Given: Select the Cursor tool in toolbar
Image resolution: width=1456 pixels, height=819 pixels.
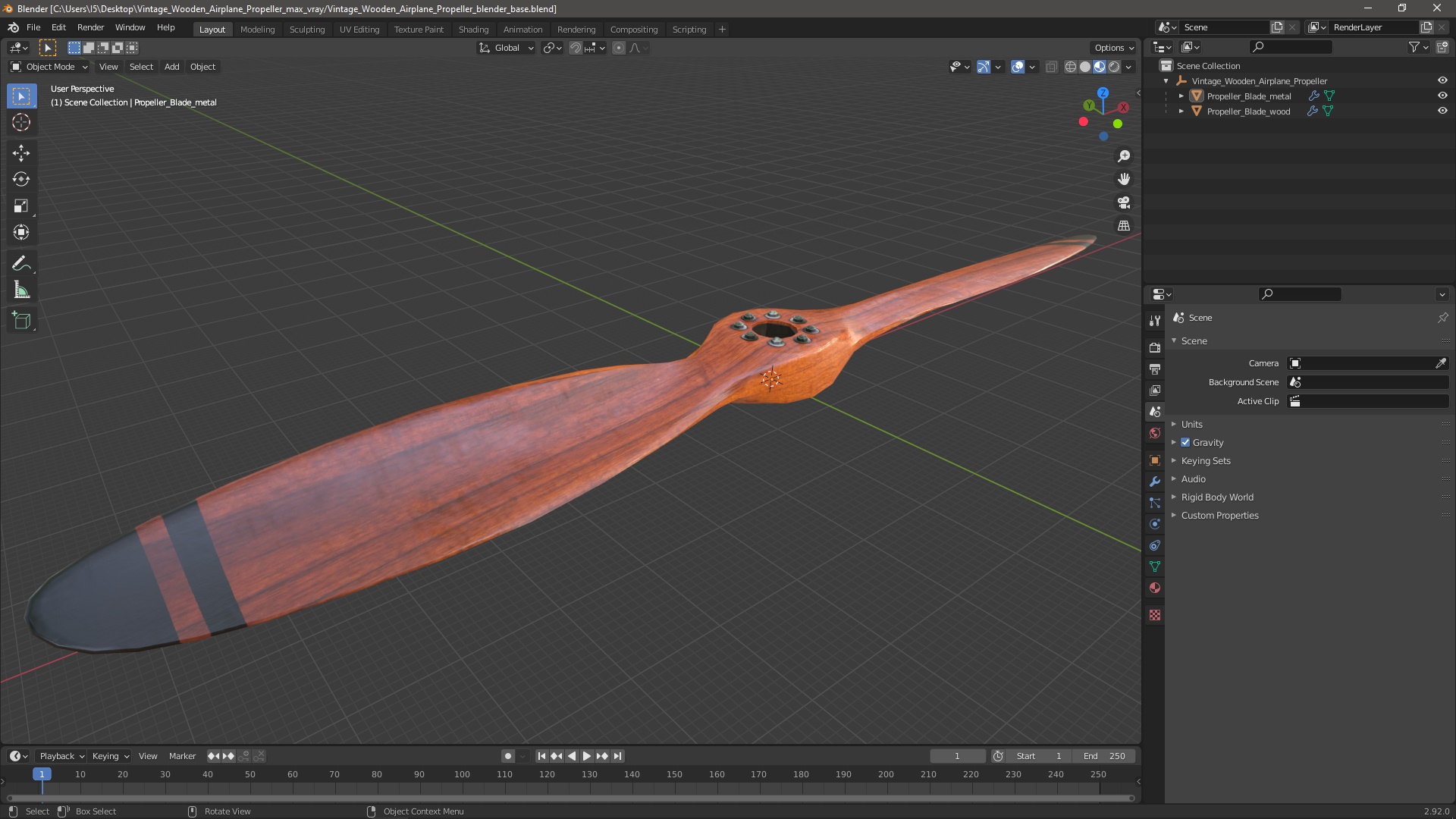Looking at the screenshot, I should 21,123.
